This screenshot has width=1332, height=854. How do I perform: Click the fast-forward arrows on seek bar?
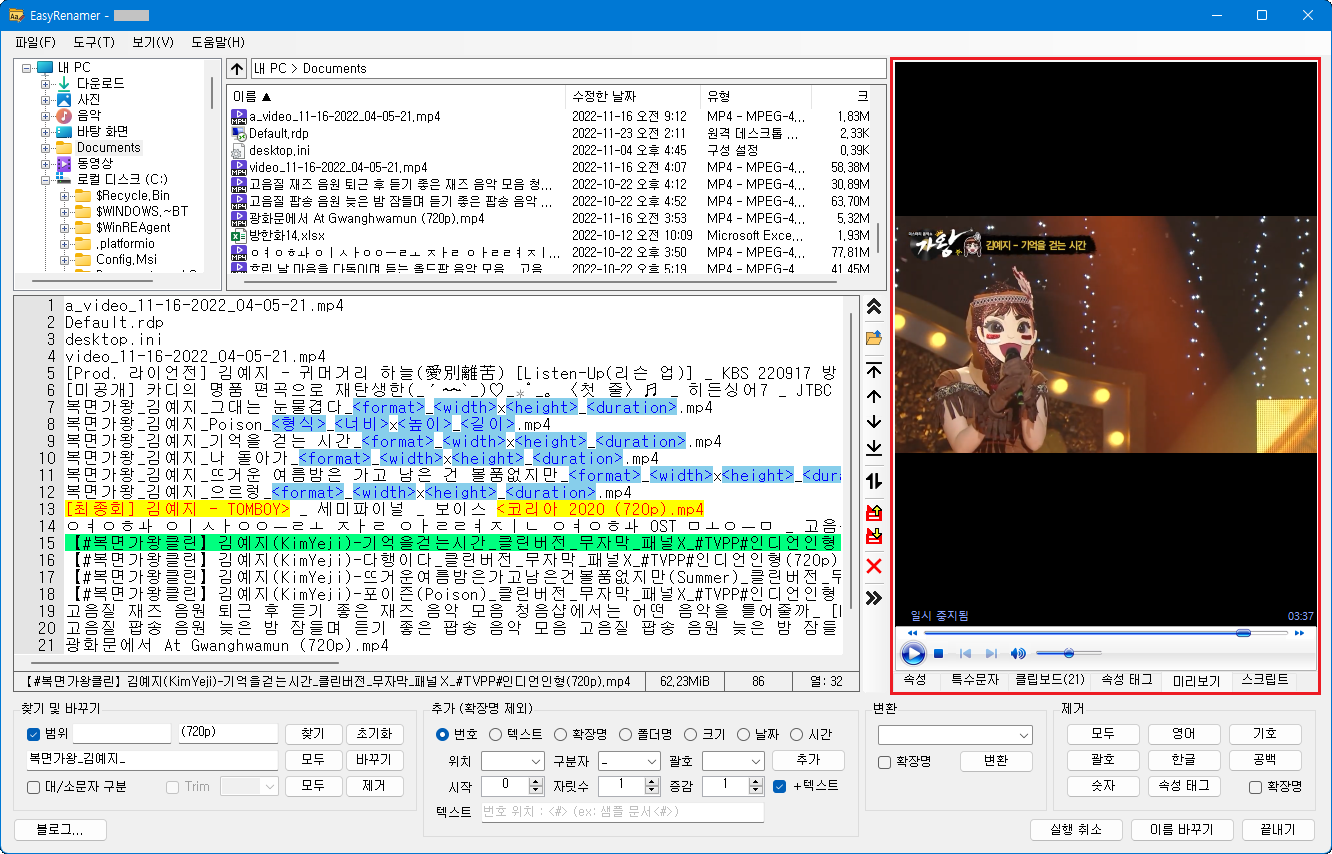[1299, 633]
